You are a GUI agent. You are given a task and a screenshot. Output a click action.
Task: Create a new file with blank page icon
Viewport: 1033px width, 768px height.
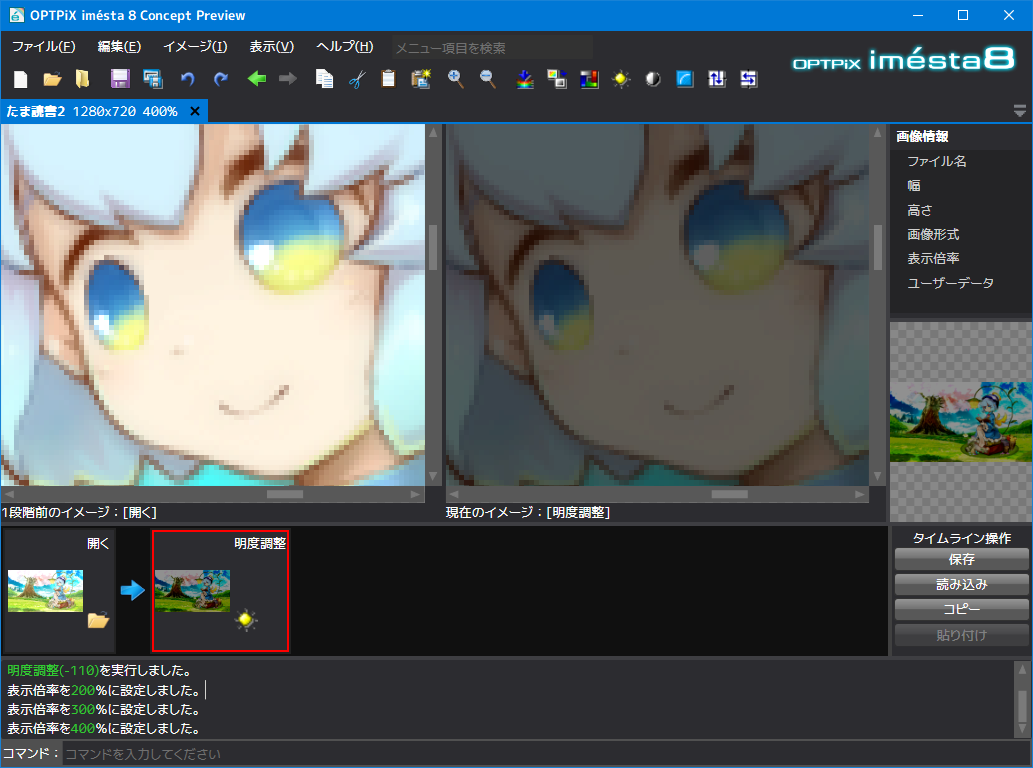[20, 80]
